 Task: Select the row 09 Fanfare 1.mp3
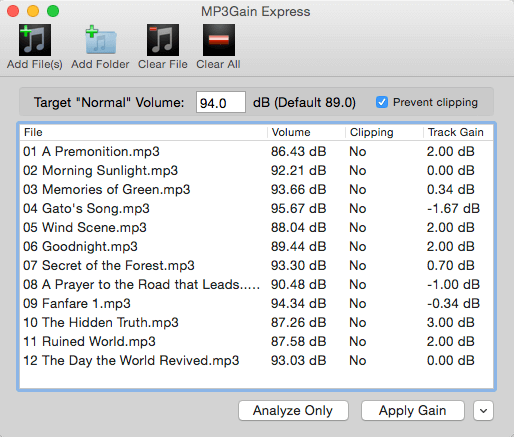click(x=256, y=304)
